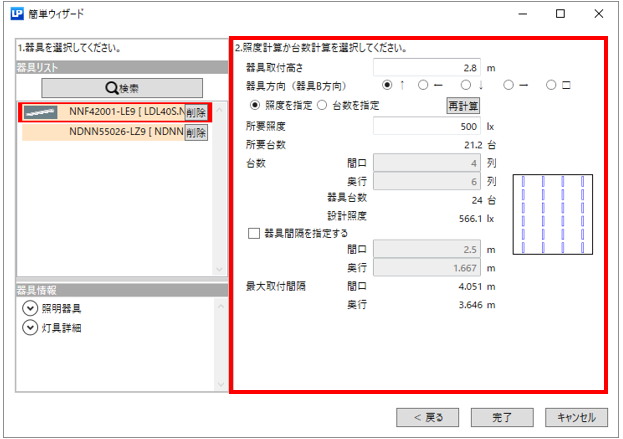
Task: Select the right arrow fixture direction
Action: click(x=509, y=86)
